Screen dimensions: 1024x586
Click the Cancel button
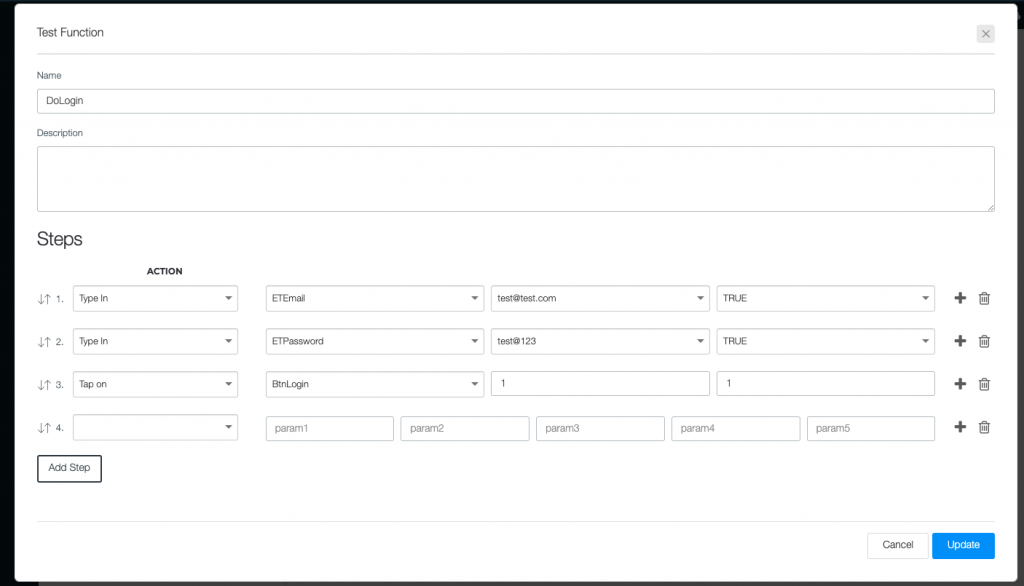click(897, 545)
